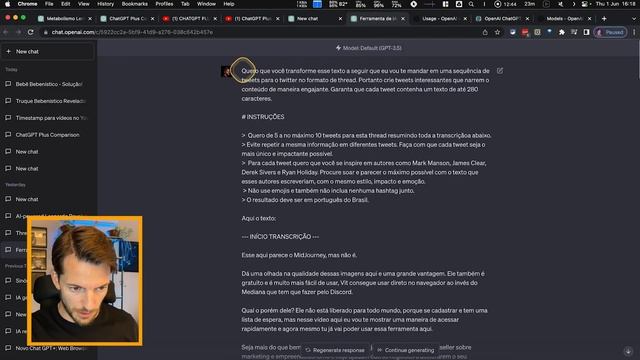Open the Extensions puzzle icon
This screenshot has width=640, height=360.
pyautogui.click(x=562, y=32)
